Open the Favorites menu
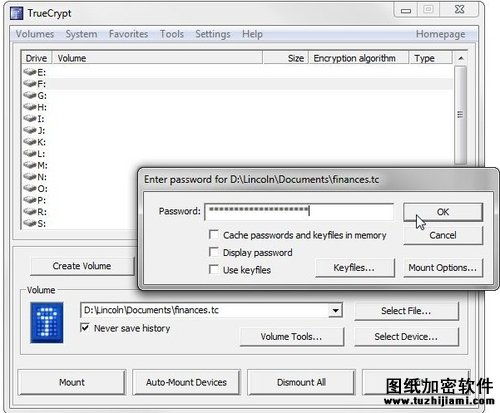Screen dimensions: 500x413 pyautogui.click(x=128, y=34)
